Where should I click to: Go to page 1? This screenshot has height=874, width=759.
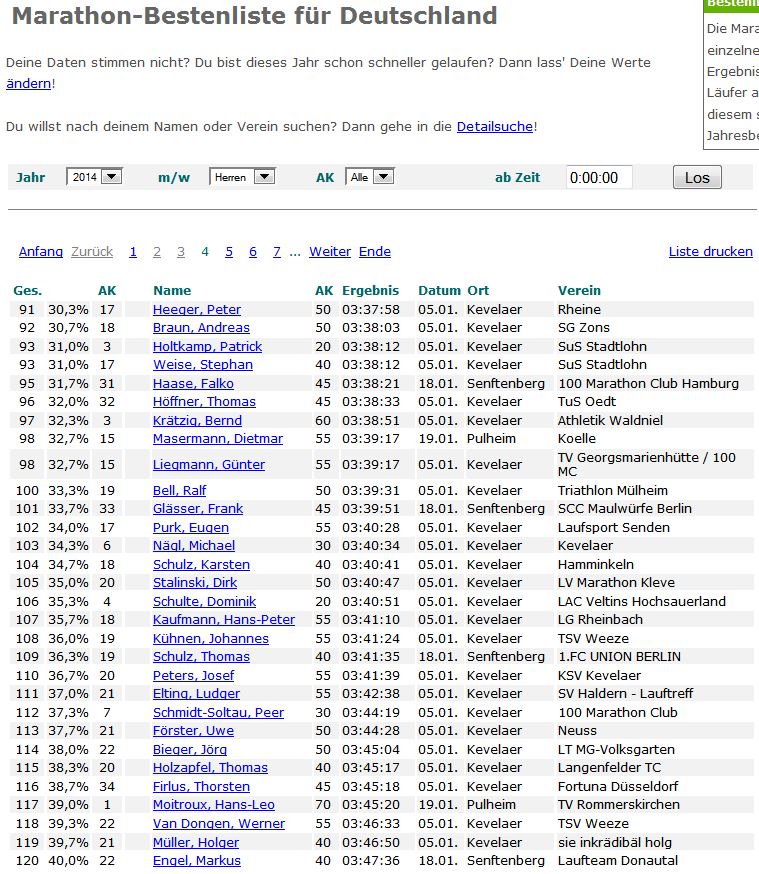(133, 251)
